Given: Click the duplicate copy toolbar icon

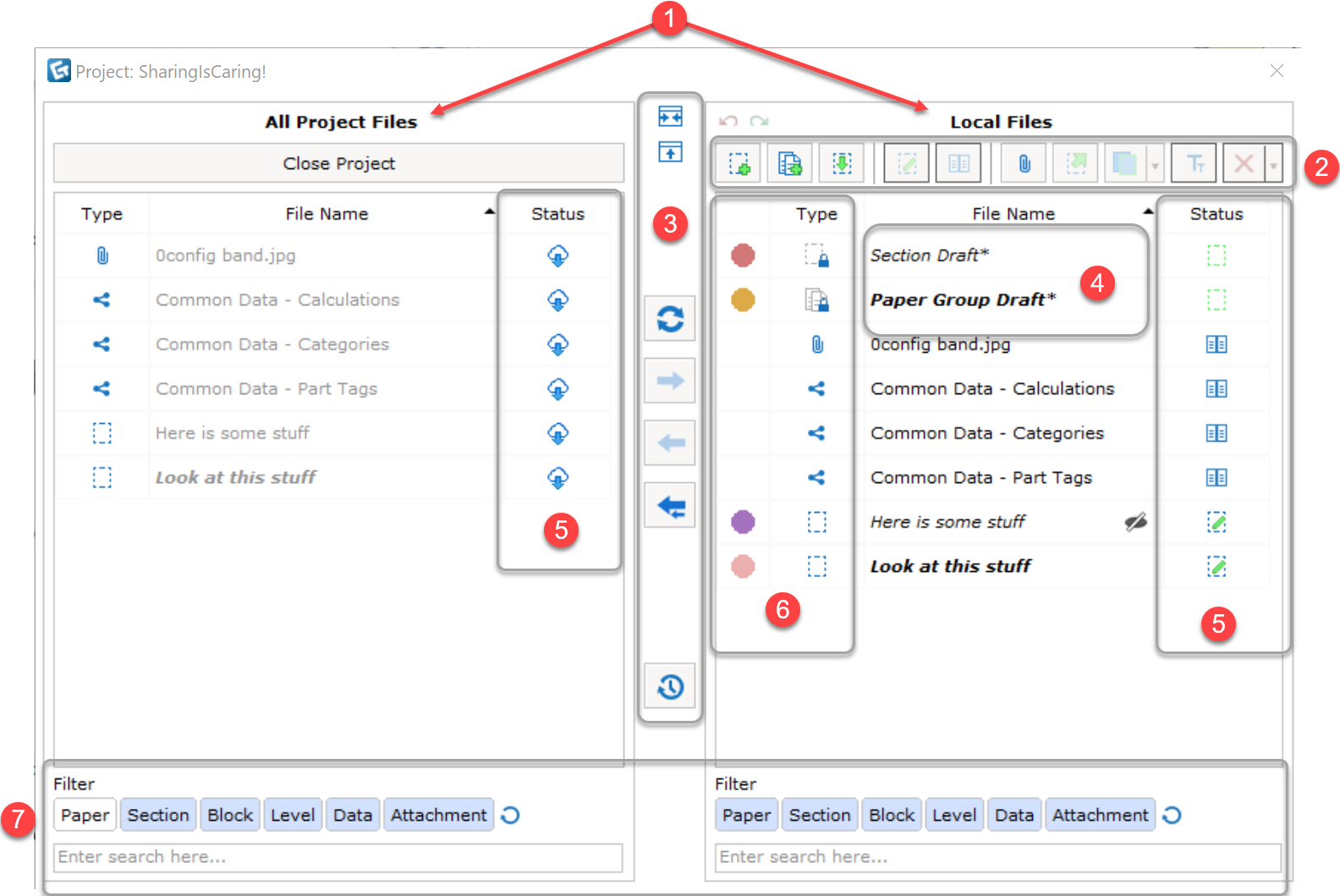Looking at the screenshot, I should click(1125, 163).
